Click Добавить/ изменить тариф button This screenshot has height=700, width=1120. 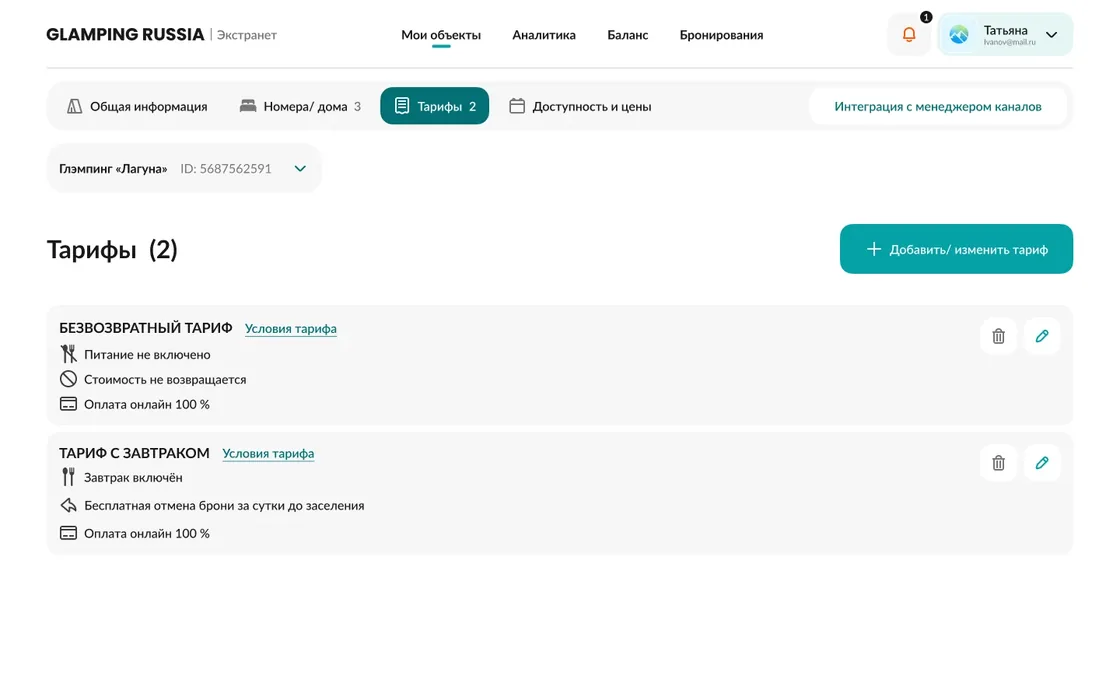[956, 249]
